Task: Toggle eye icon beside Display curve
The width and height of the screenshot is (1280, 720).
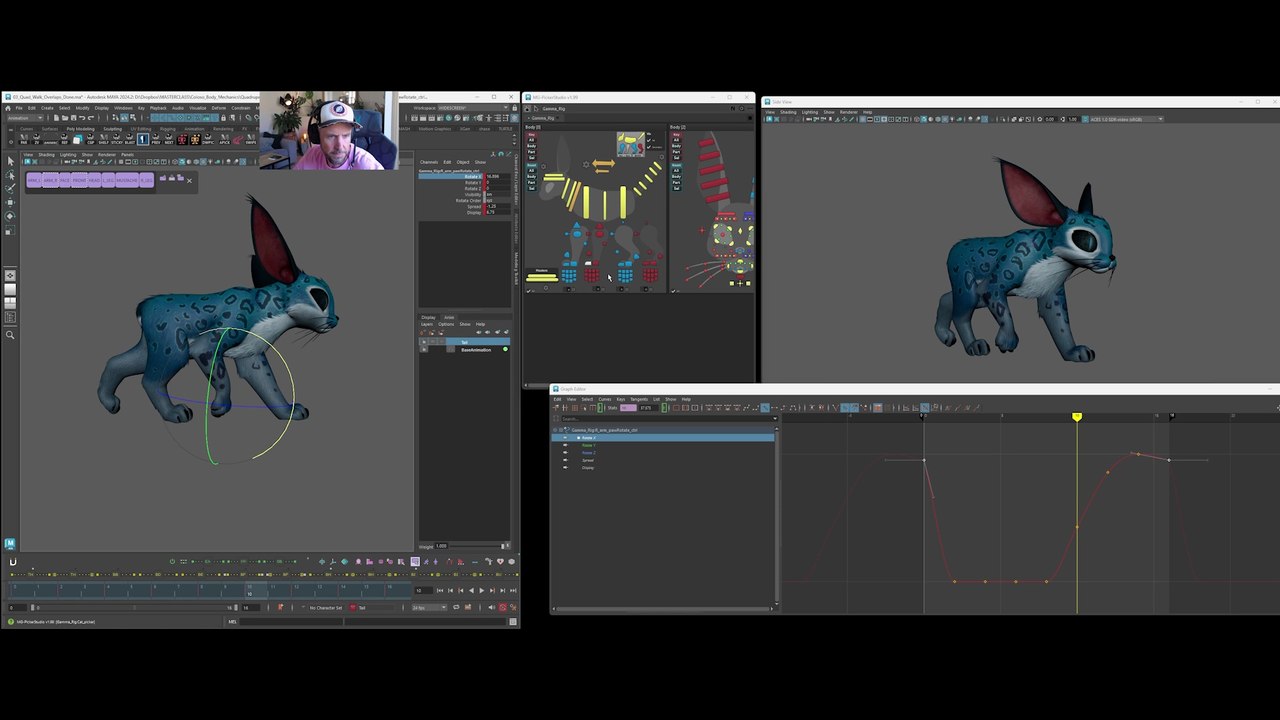Action: [565, 468]
